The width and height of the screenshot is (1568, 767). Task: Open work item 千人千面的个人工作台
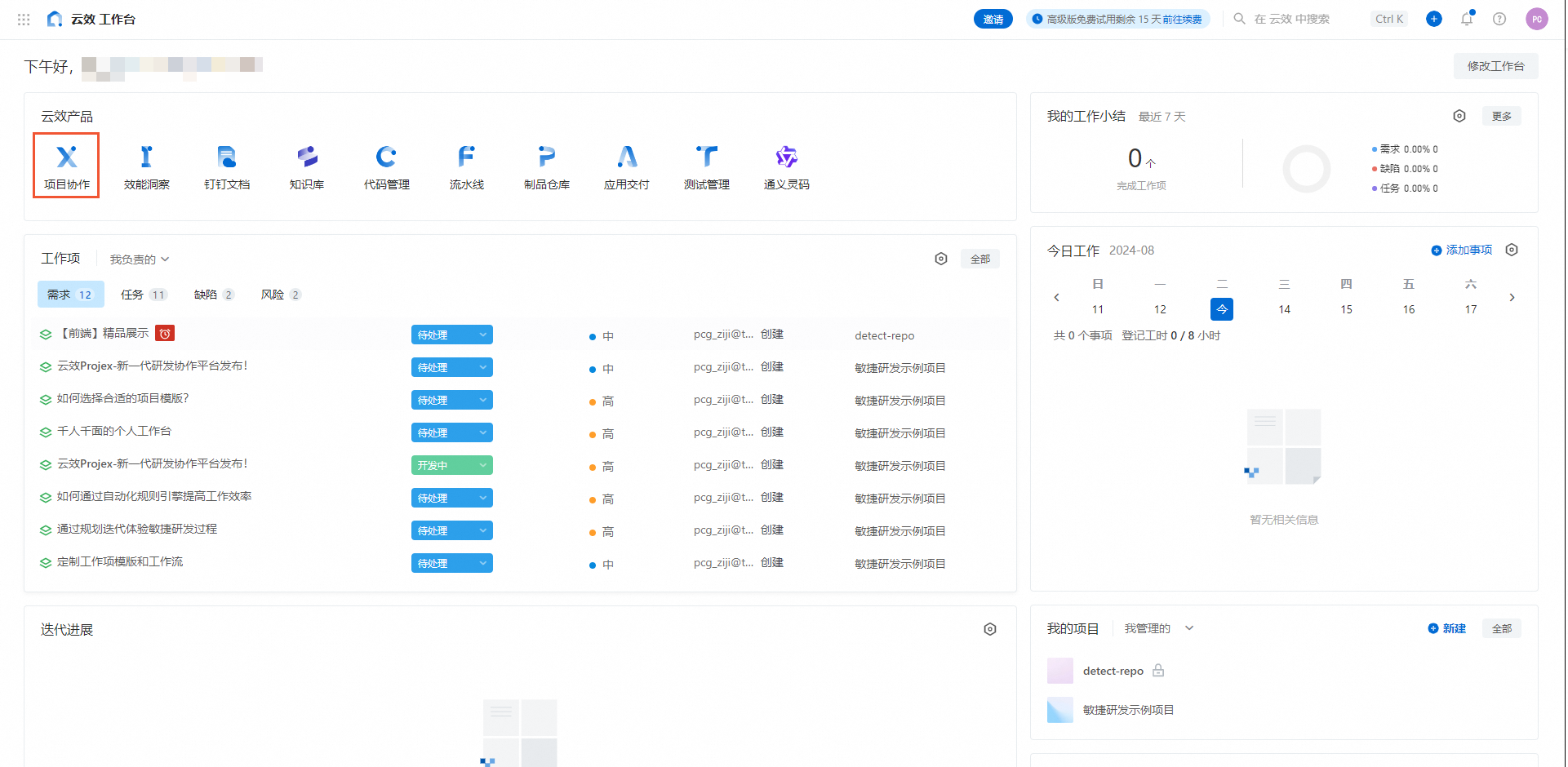pyautogui.click(x=114, y=431)
